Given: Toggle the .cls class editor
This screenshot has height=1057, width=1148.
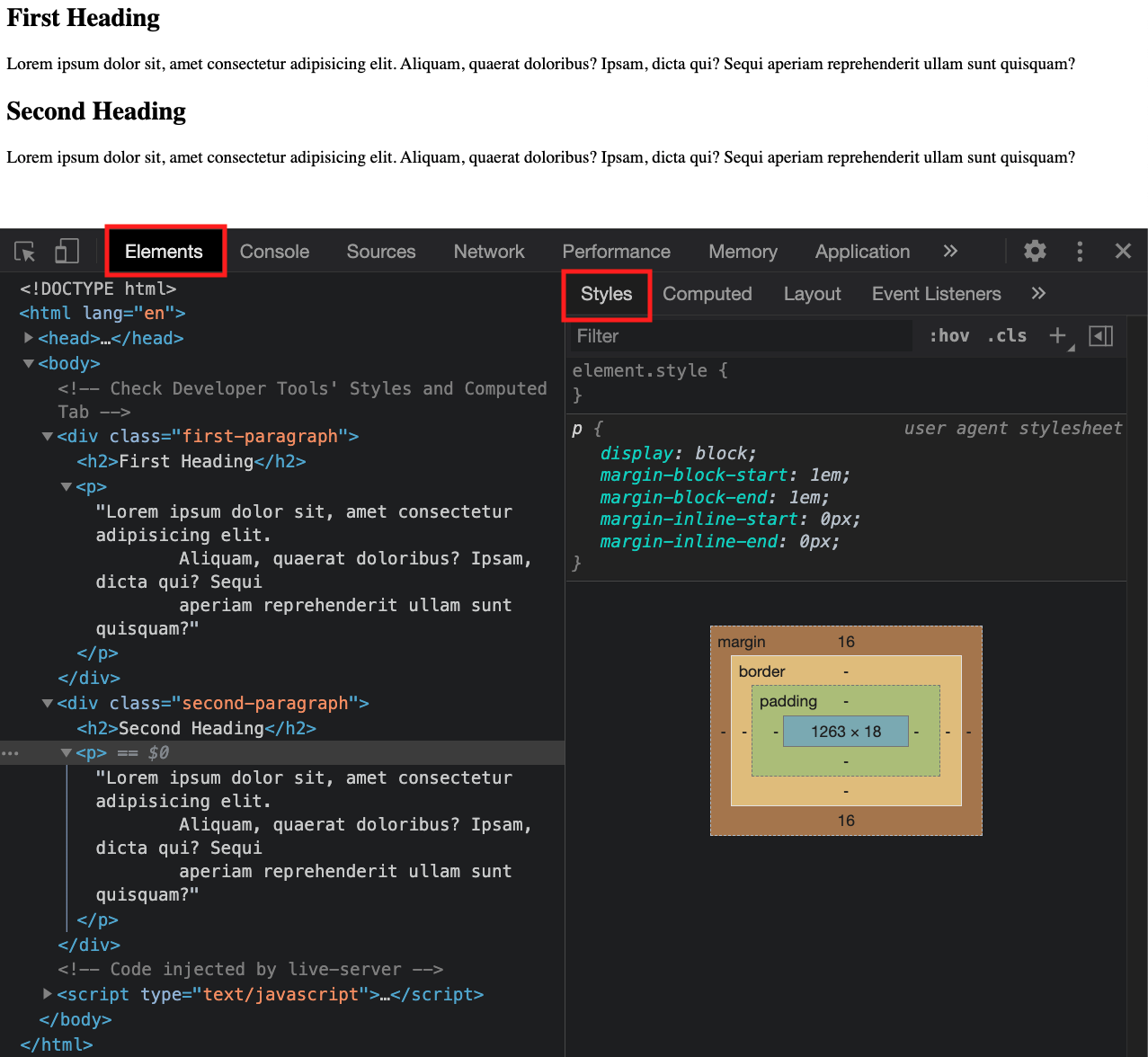Looking at the screenshot, I should (x=1007, y=335).
